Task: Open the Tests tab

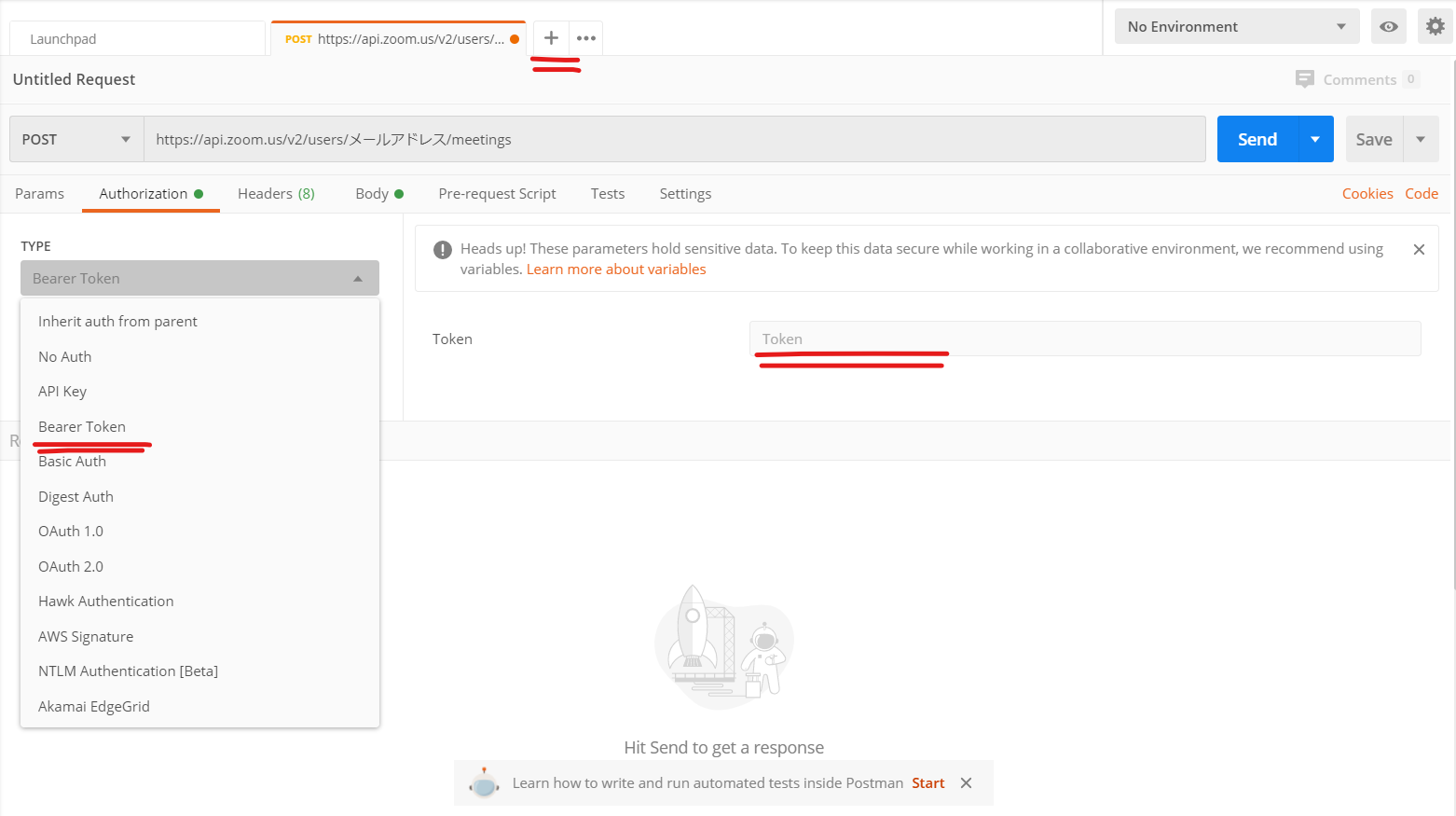Action: coord(608,193)
